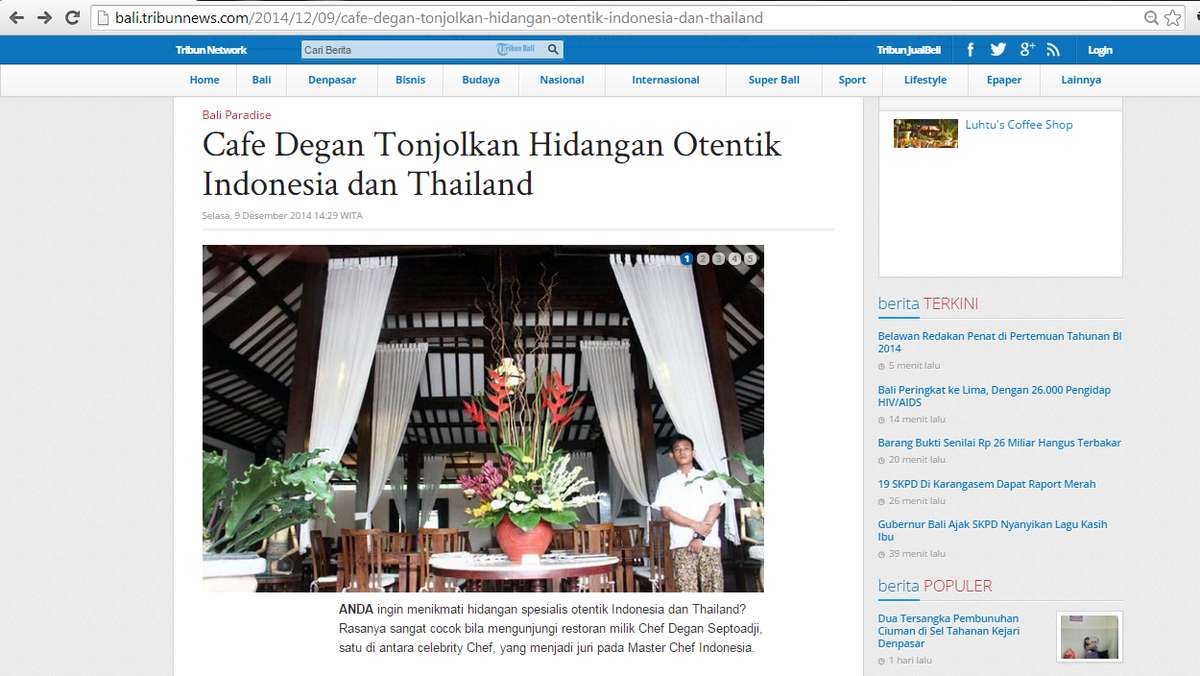Click the '1 hari lalu' timestamp
Image resolution: width=1200 pixels, height=676 pixels.
910,660
